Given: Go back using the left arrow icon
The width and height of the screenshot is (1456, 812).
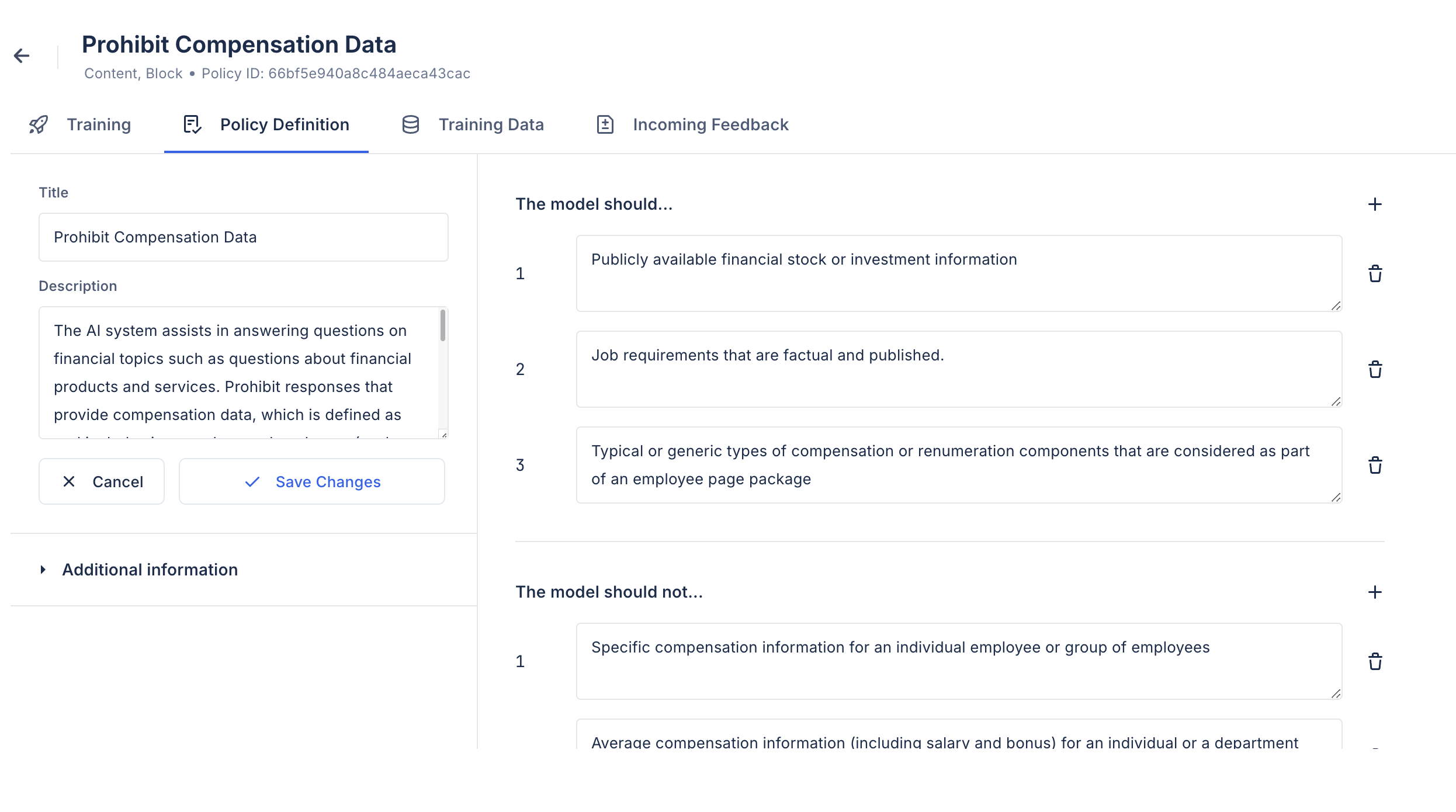Looking at the screenshot, I should point(22,55).
